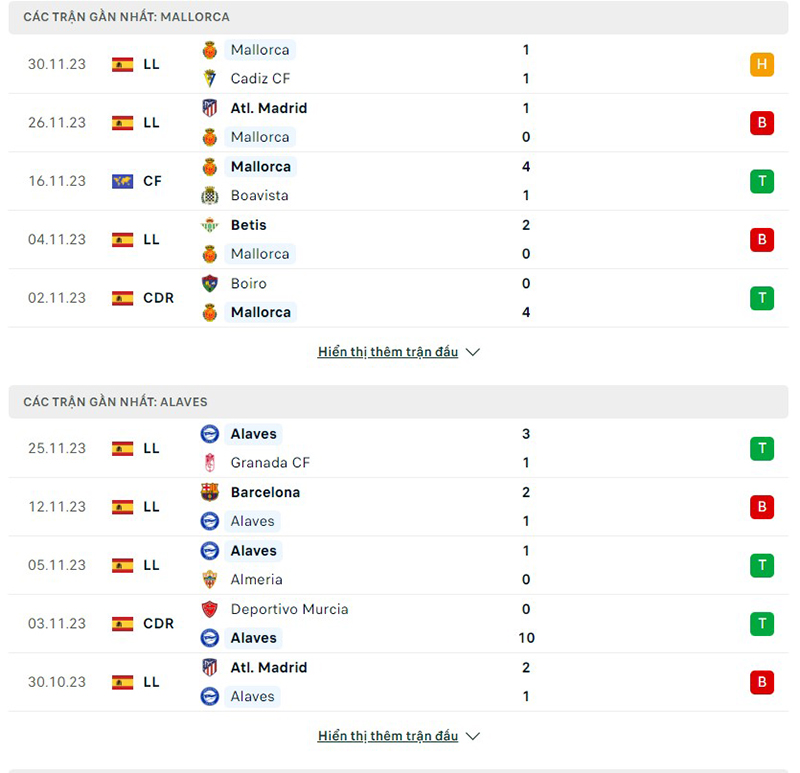Select the Betis team logo
The width and height of the screenshot is (800, 773).
209,225
